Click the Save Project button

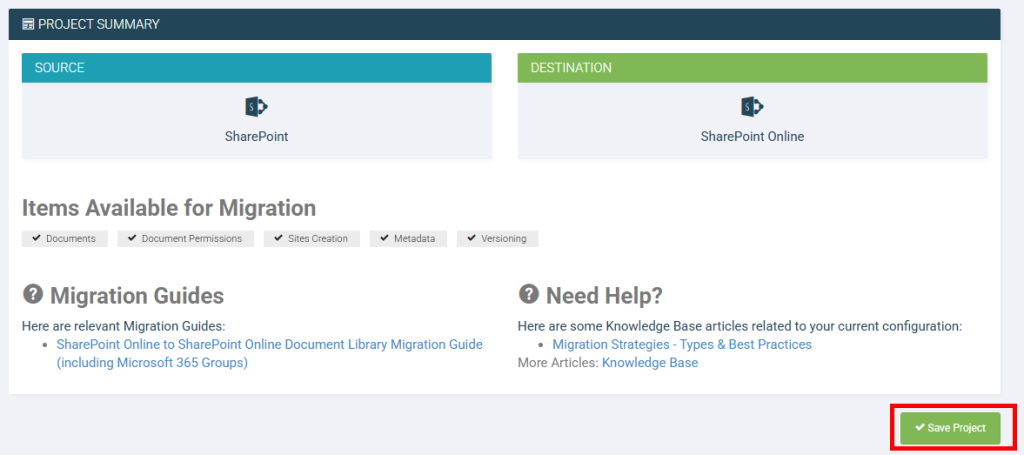pos(950,428)
